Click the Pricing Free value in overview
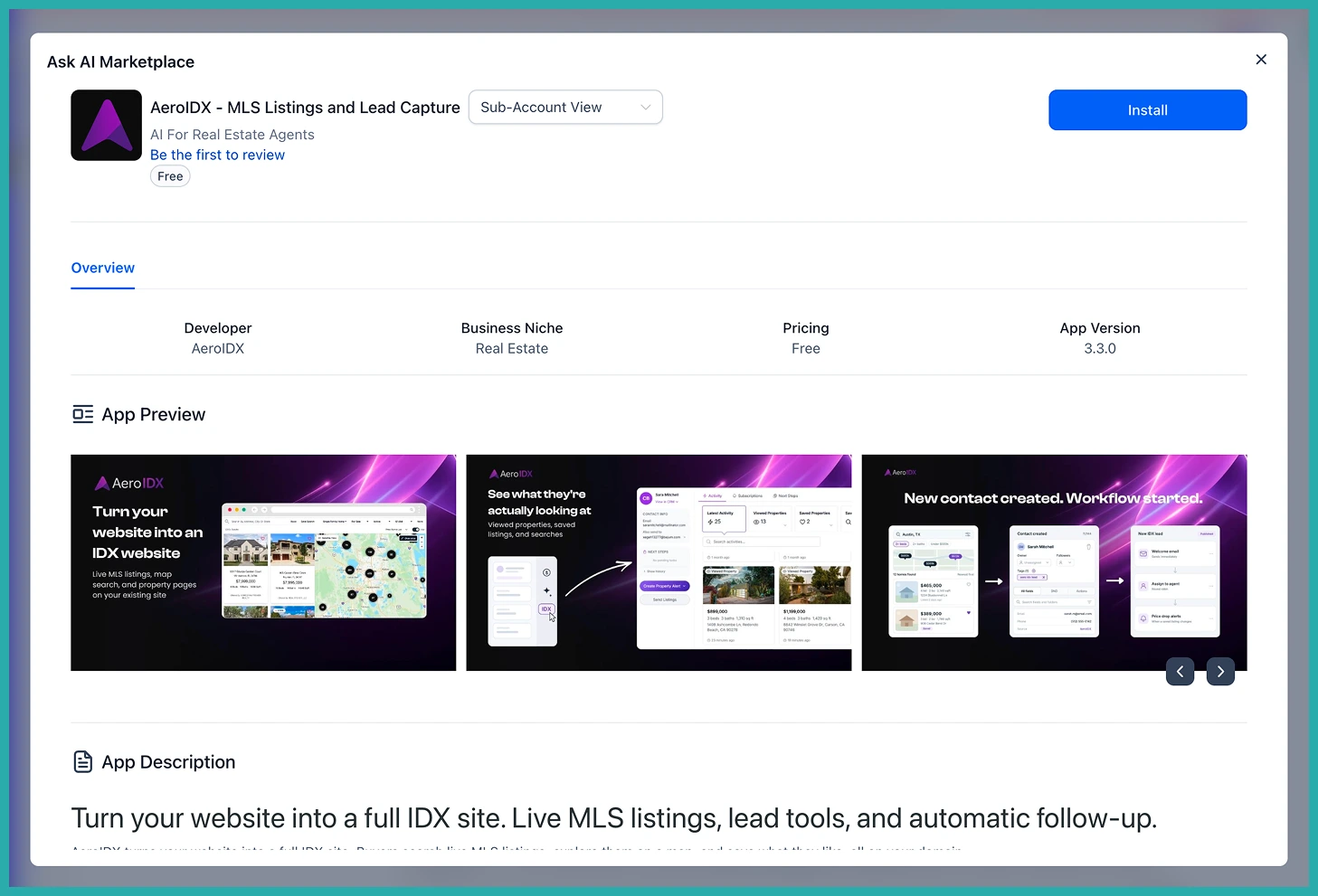Screen dimensions: 1318x896 coord(806,348)
